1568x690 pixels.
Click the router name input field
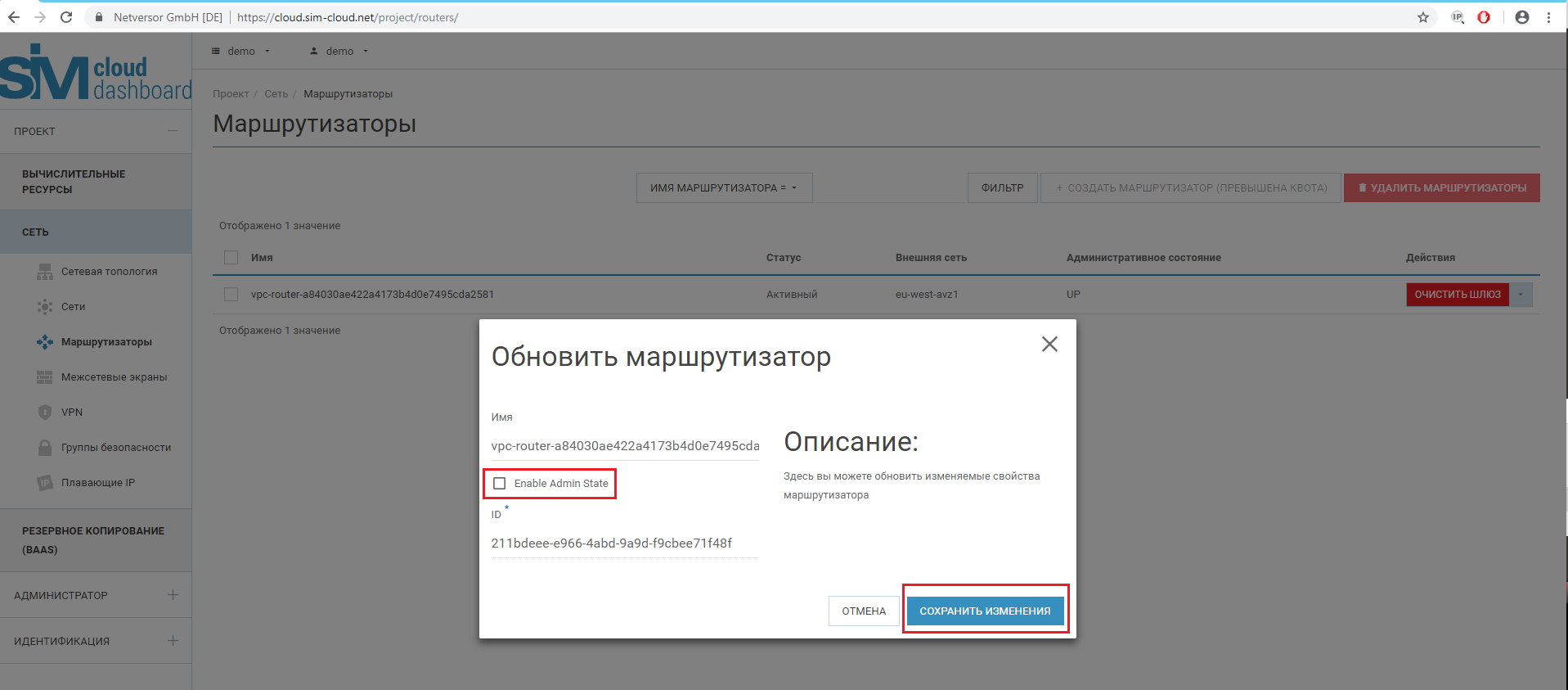pos(625,446)
